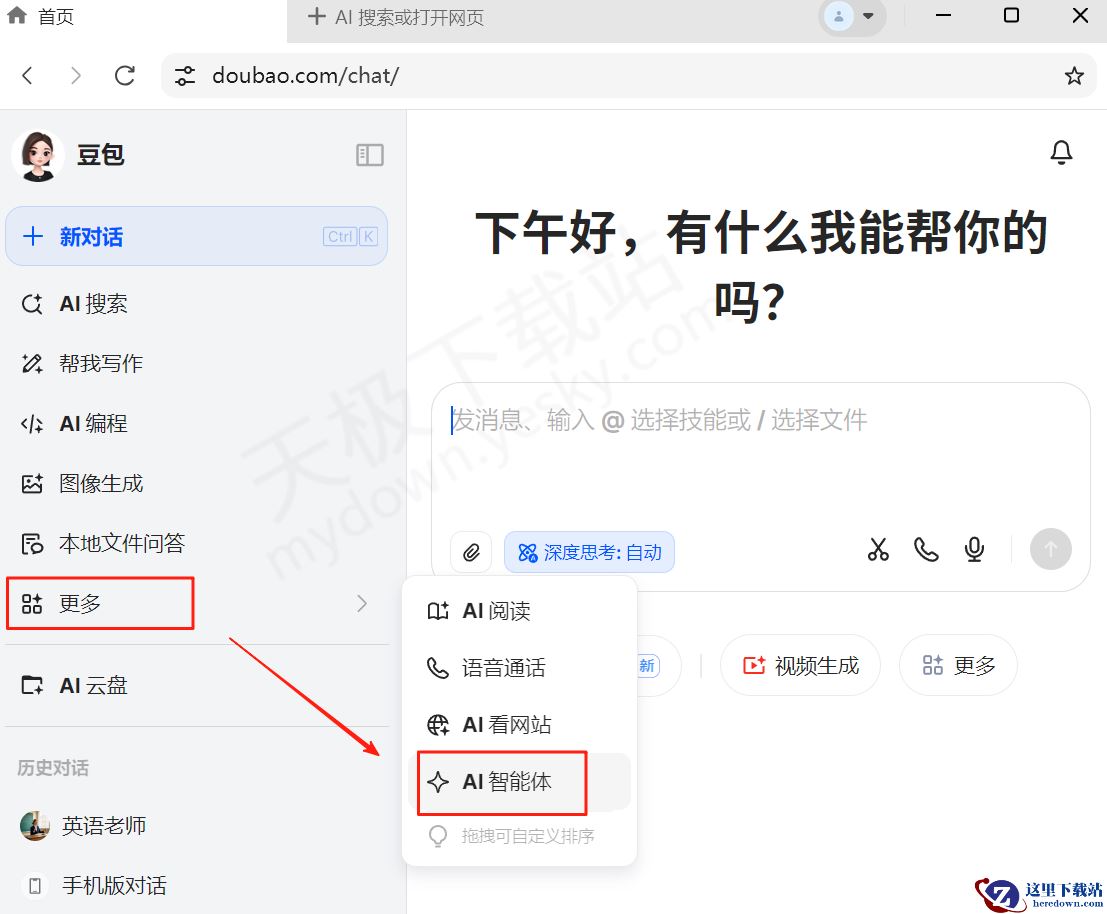Open new tab 'AI 搜索或打开网页'
This screenshot has width=1107, height=914.
point(395,17)
